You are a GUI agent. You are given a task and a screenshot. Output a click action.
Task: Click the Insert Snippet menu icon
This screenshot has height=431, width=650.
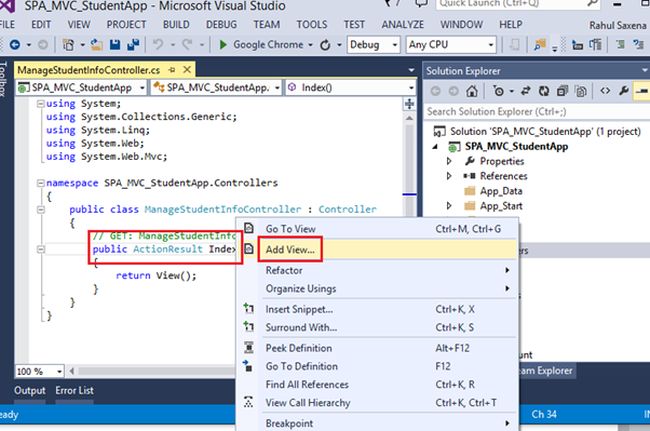pyautogui.click(x=249, y=309)
